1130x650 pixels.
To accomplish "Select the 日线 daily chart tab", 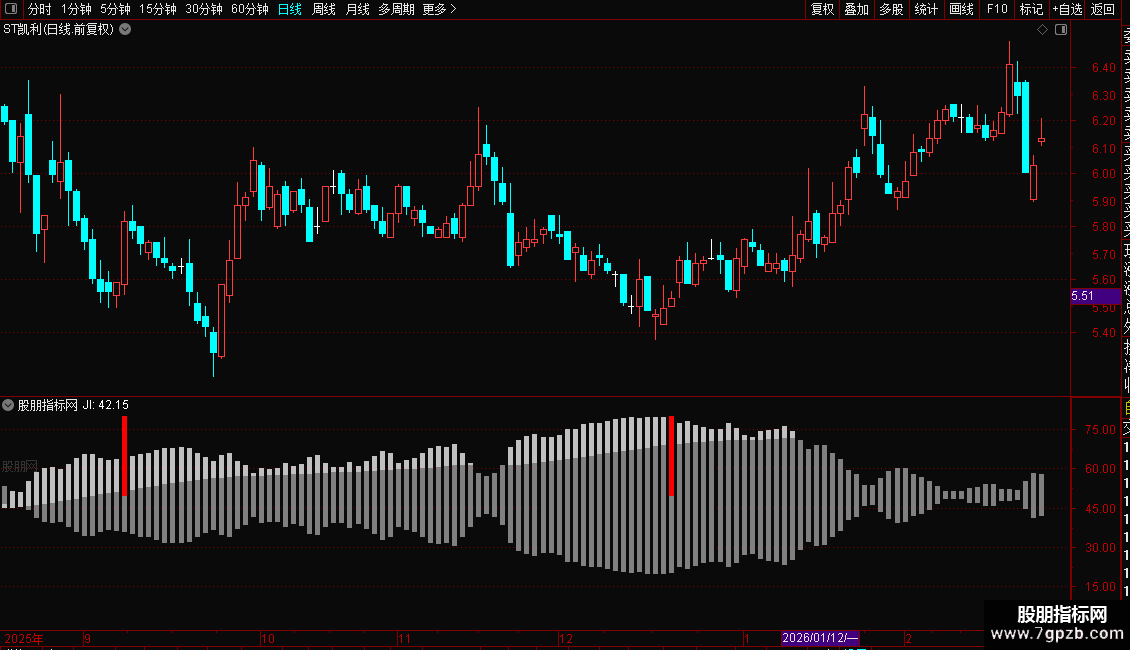I will [x=290, y=9].
